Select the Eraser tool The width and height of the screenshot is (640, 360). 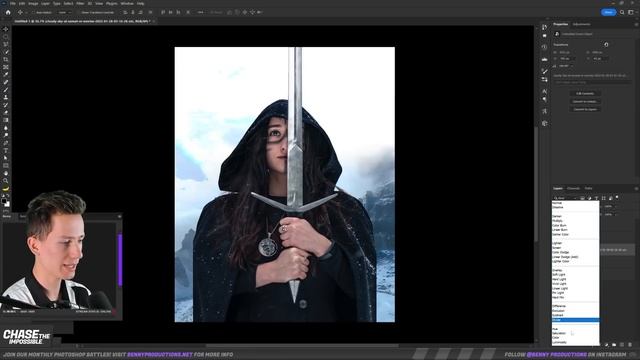pyautogui.click(x=6, y=113)
